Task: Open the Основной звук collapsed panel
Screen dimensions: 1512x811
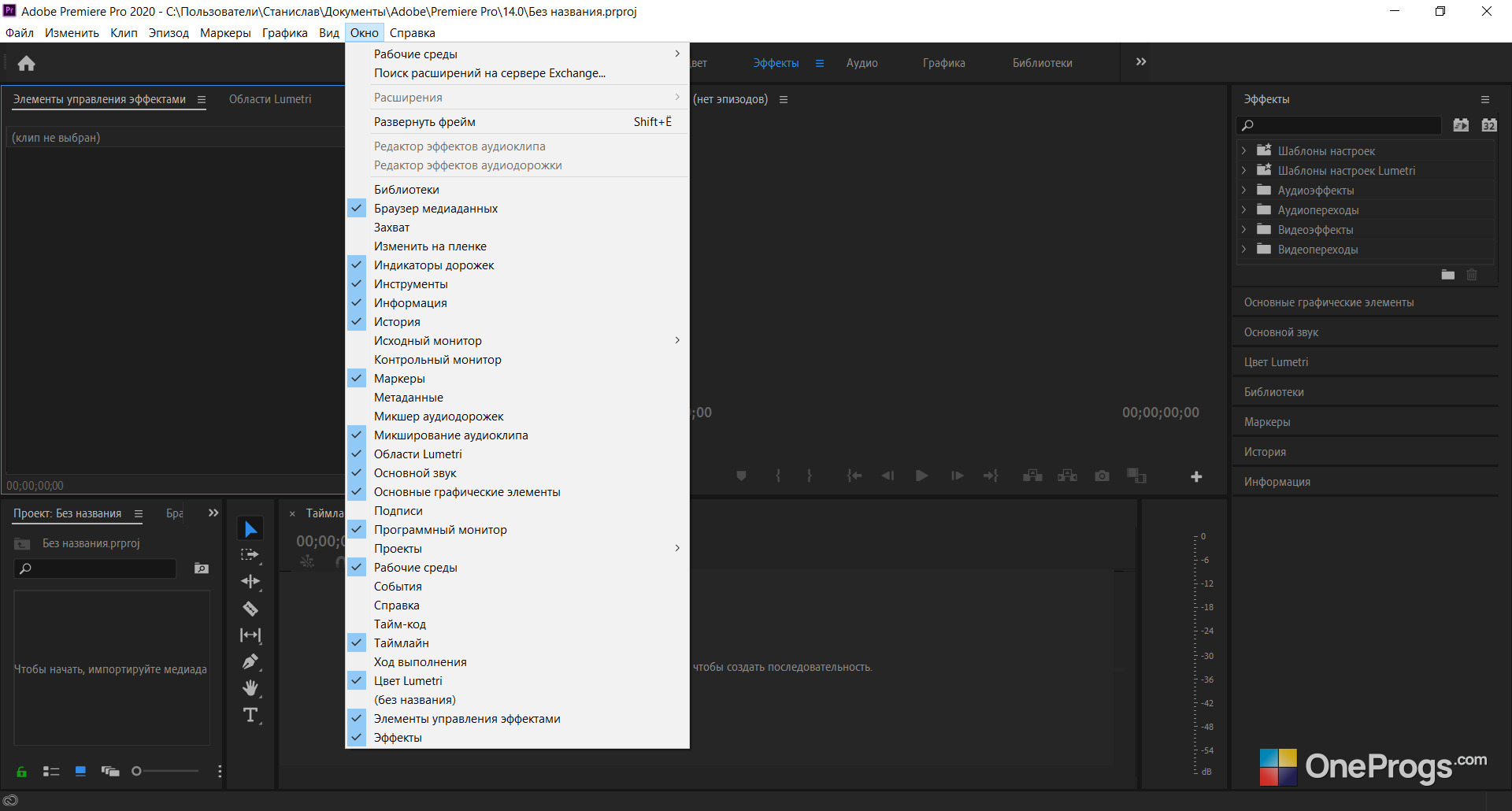Action: click(1281, 332)
